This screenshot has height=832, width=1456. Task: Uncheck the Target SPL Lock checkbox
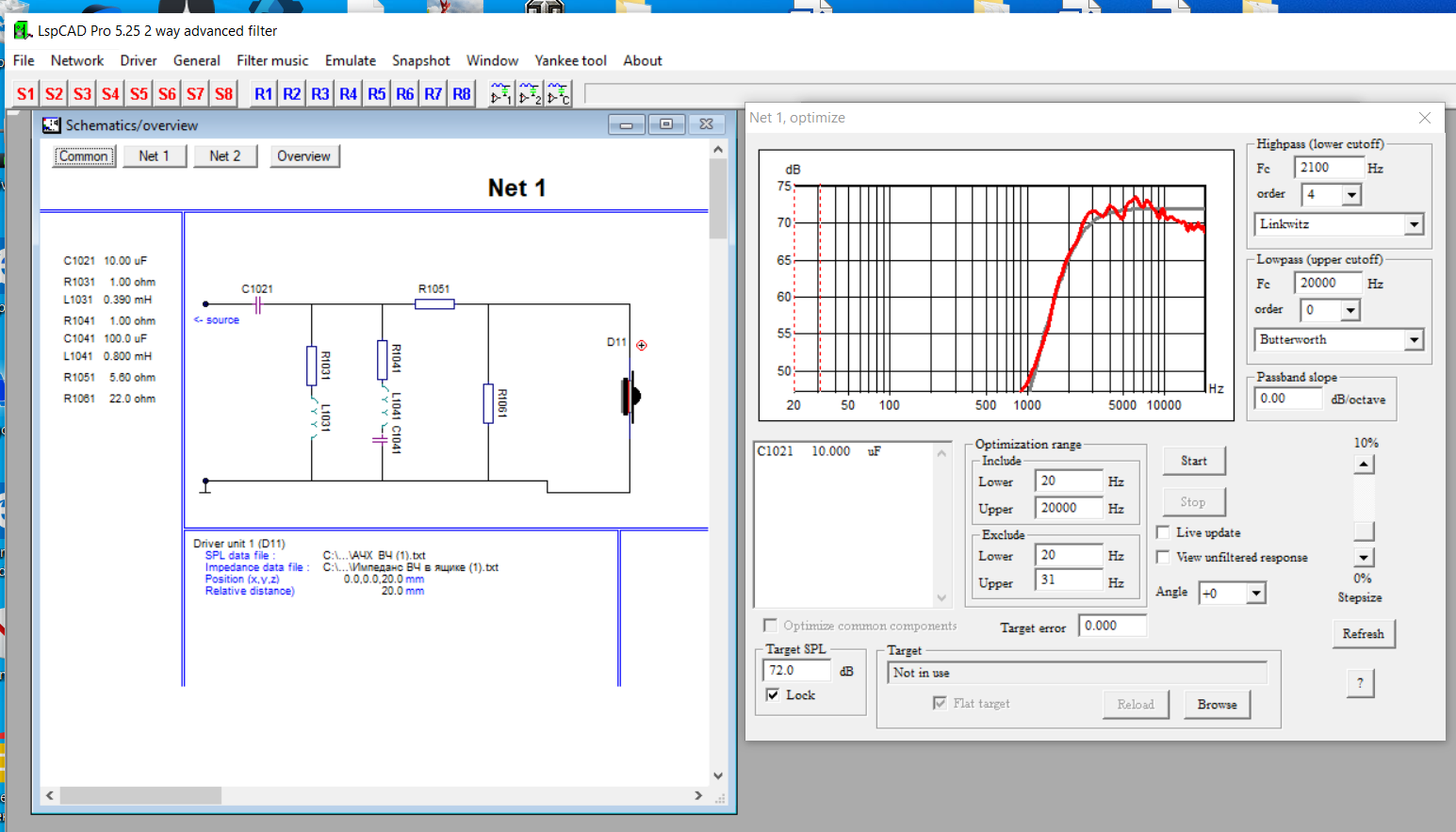tap(773, 695)
